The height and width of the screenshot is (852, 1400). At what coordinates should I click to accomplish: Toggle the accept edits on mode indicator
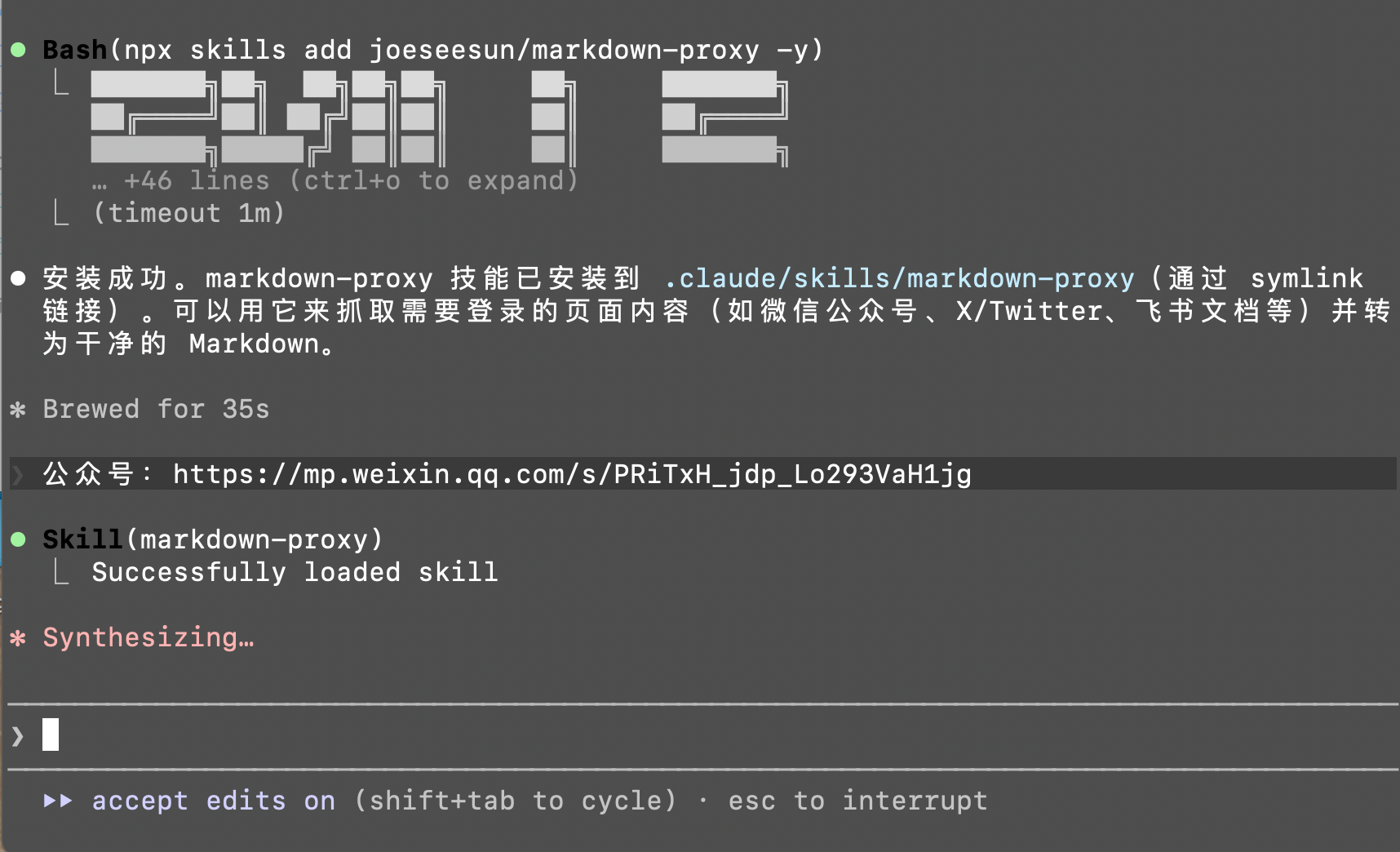click(214, 801)
